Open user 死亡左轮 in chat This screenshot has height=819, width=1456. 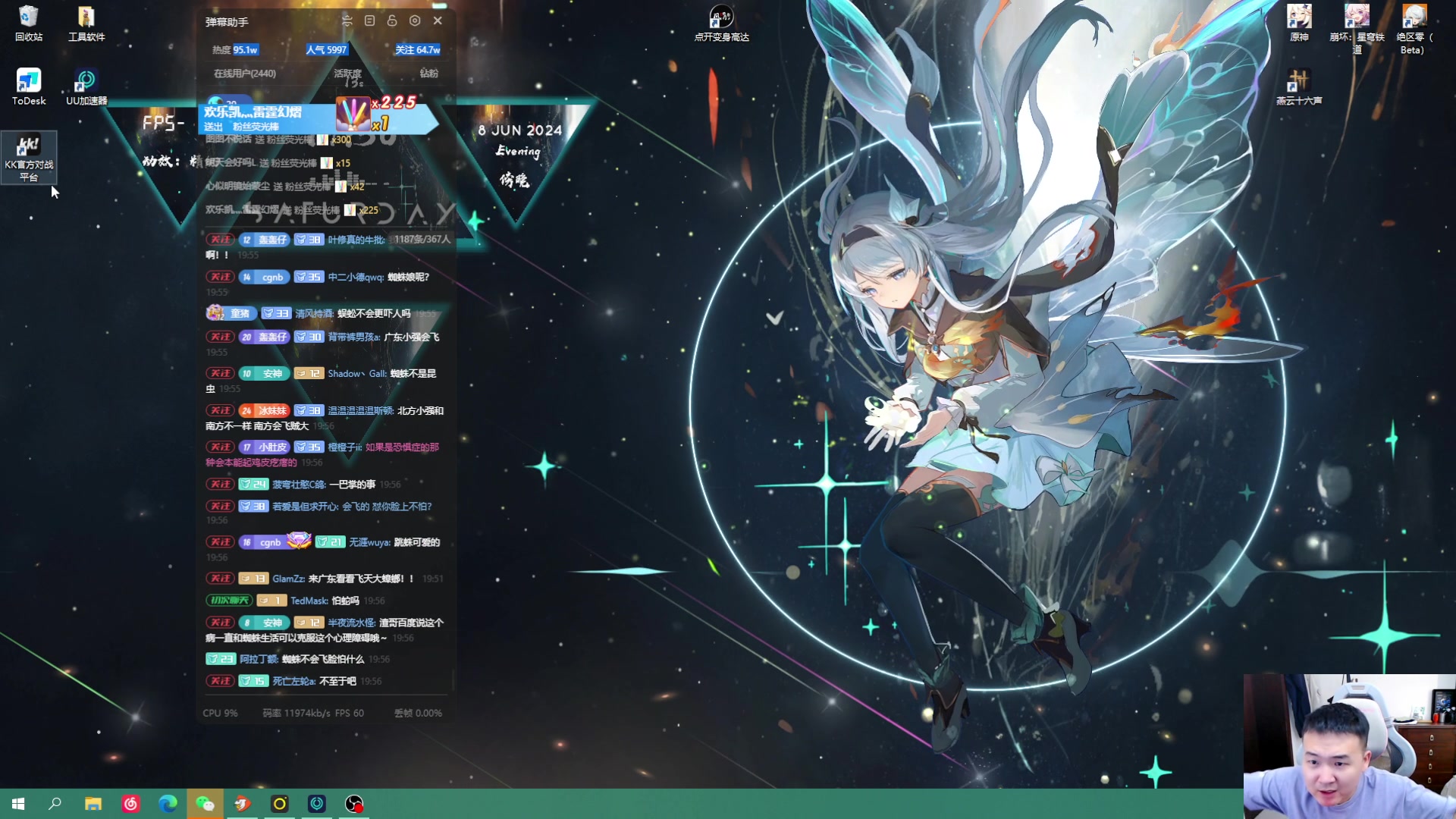(293, 681)
